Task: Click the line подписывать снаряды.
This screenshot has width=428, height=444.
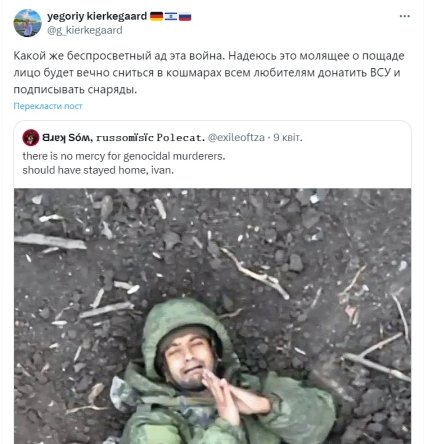Action: coord(75,90)
